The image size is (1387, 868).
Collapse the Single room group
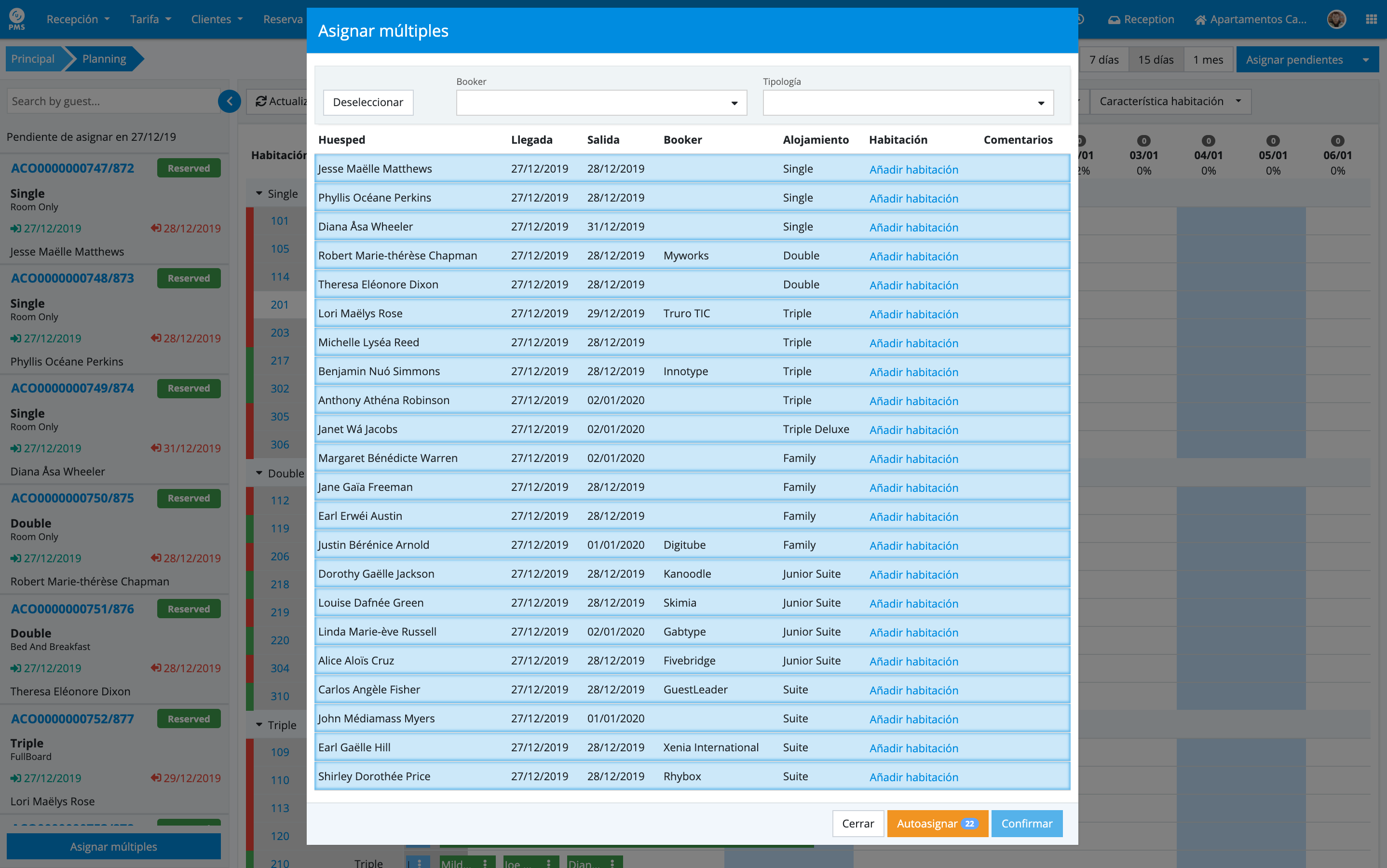click(x=259, y=193)
